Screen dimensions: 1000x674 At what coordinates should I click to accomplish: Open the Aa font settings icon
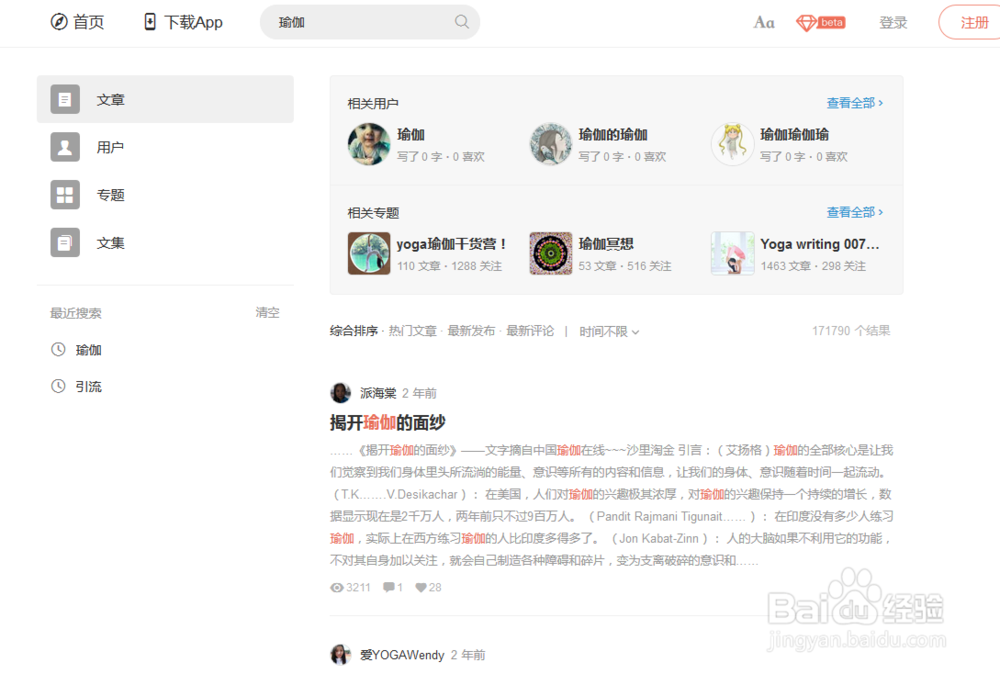point(764,23)
